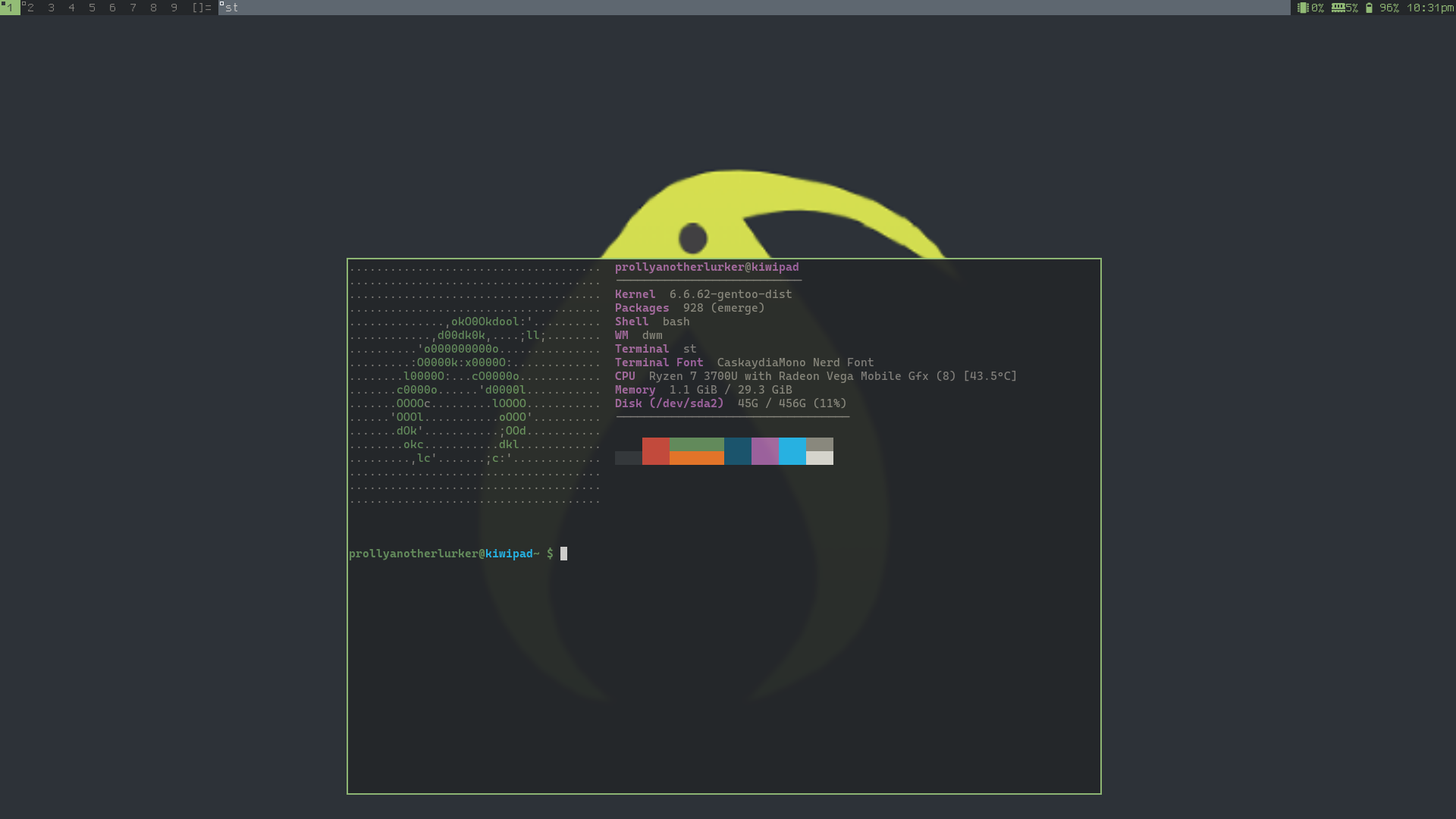Click the Kernel 6.6.62-gentoo-dist line
The width and height of the screenshot is (1456, 819).
click(703, 294)
